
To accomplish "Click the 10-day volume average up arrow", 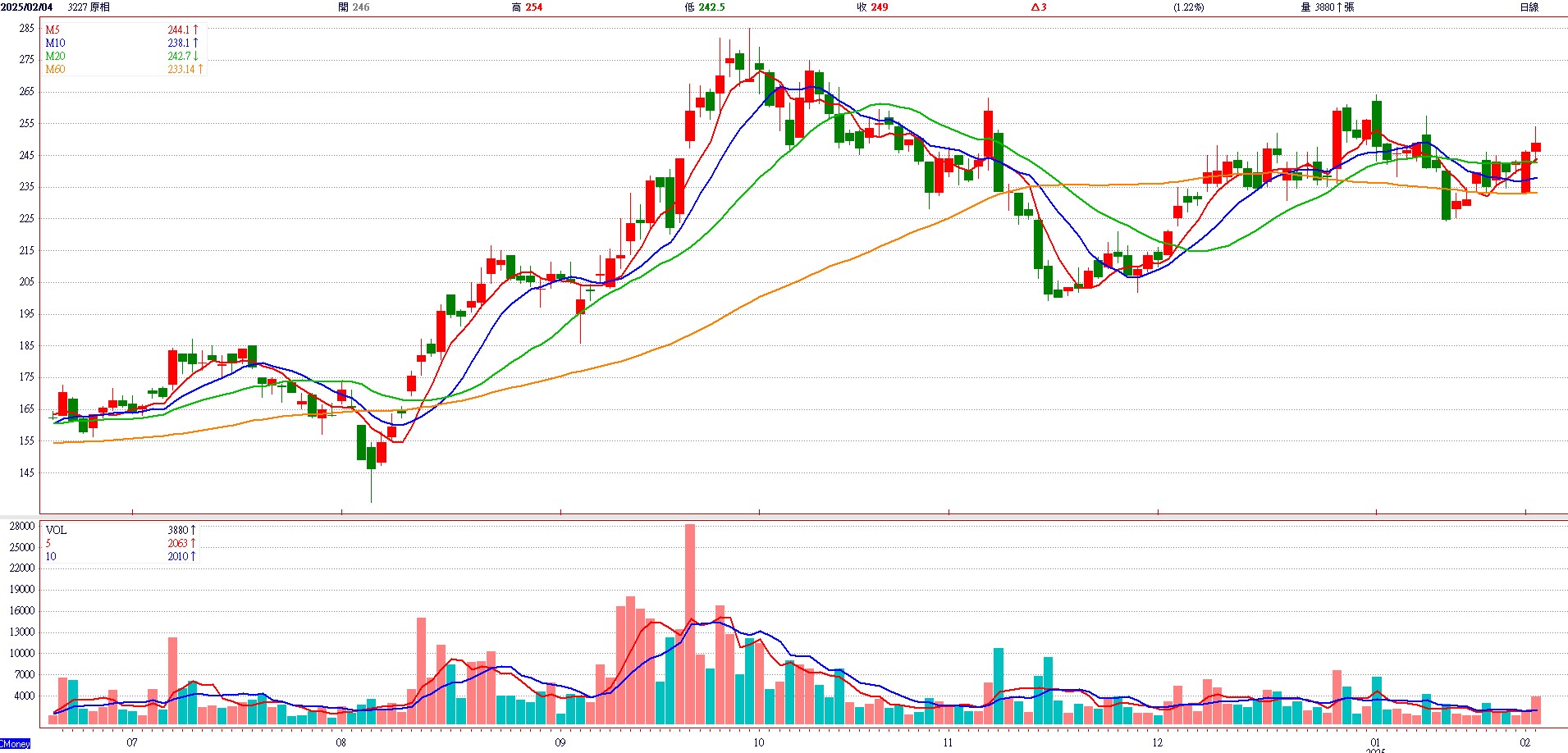I will (x=193, y=556).
